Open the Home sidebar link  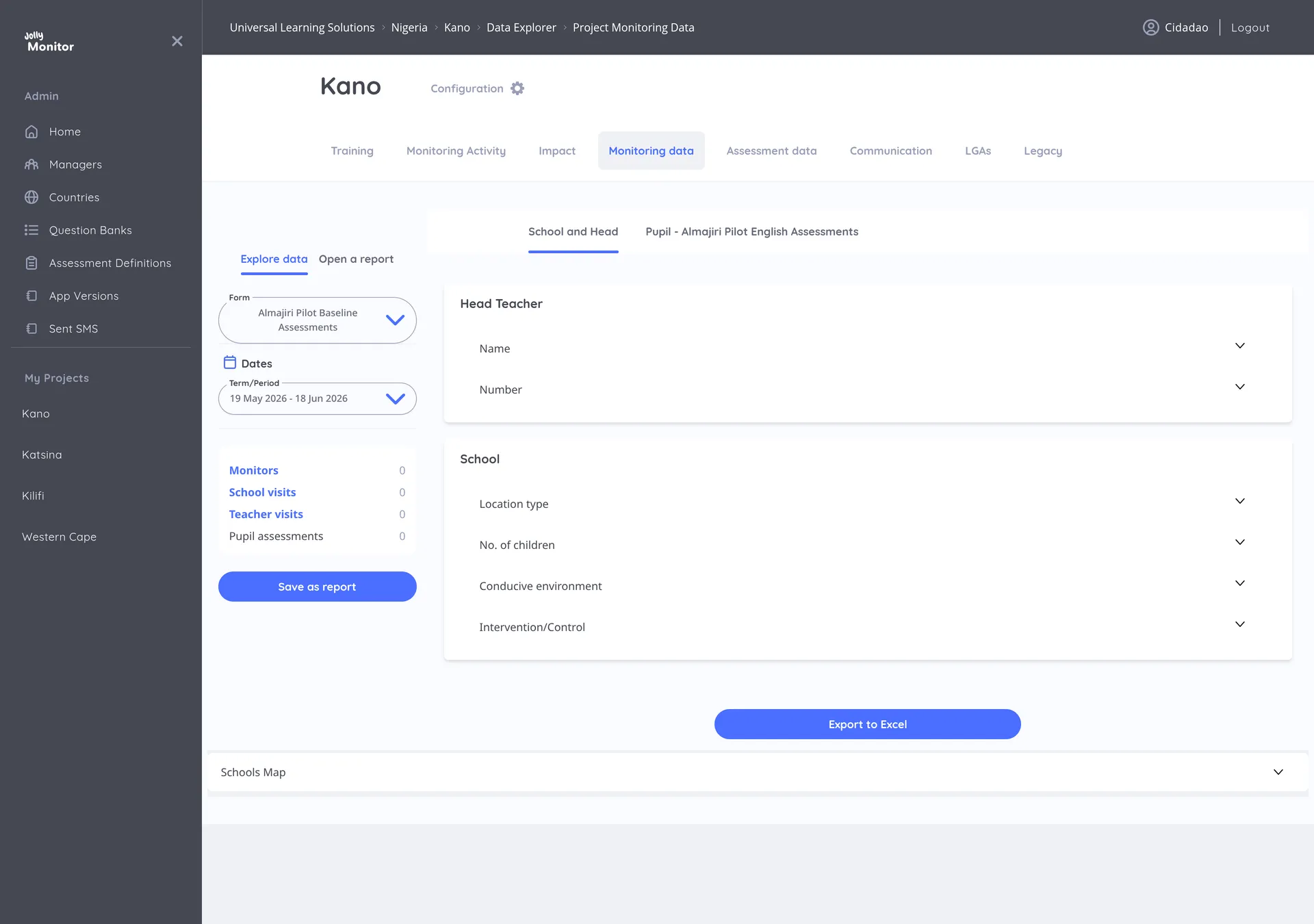[x=65, y=131]
